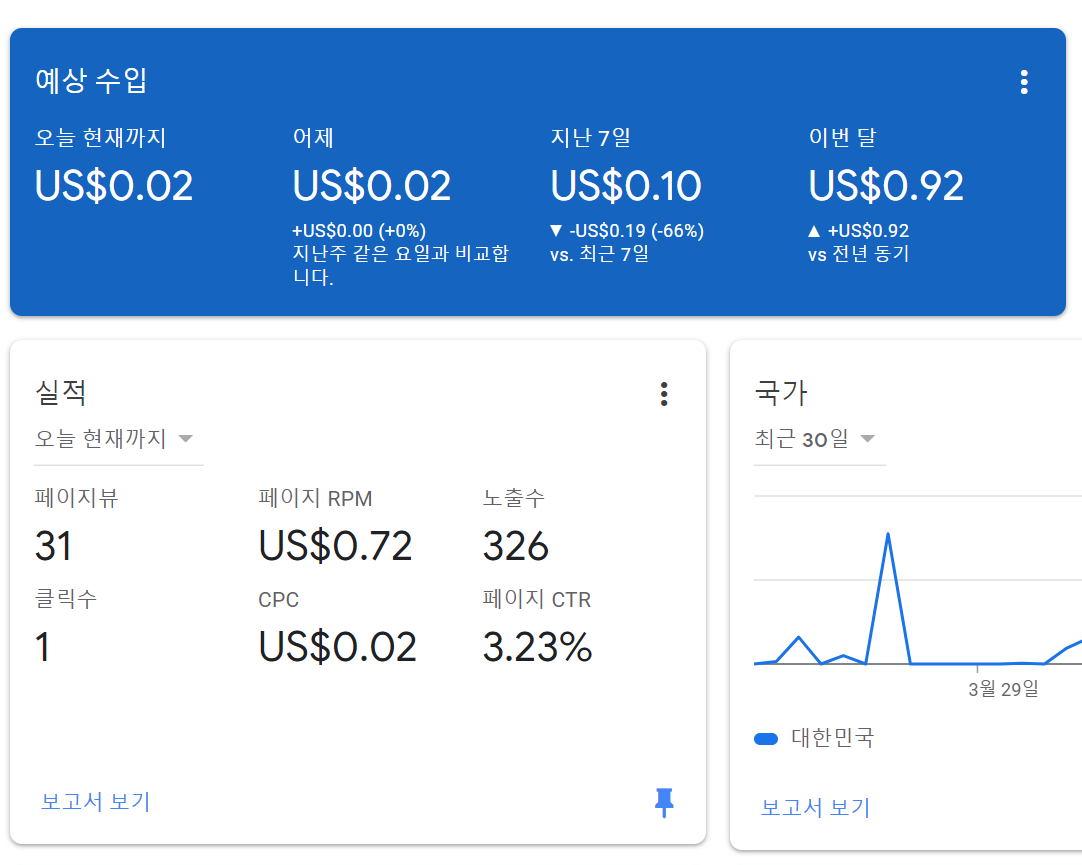Click the US$0.92 value under 이번 달
Viewport: 1082px width, 865px height.
pos(886,186)
